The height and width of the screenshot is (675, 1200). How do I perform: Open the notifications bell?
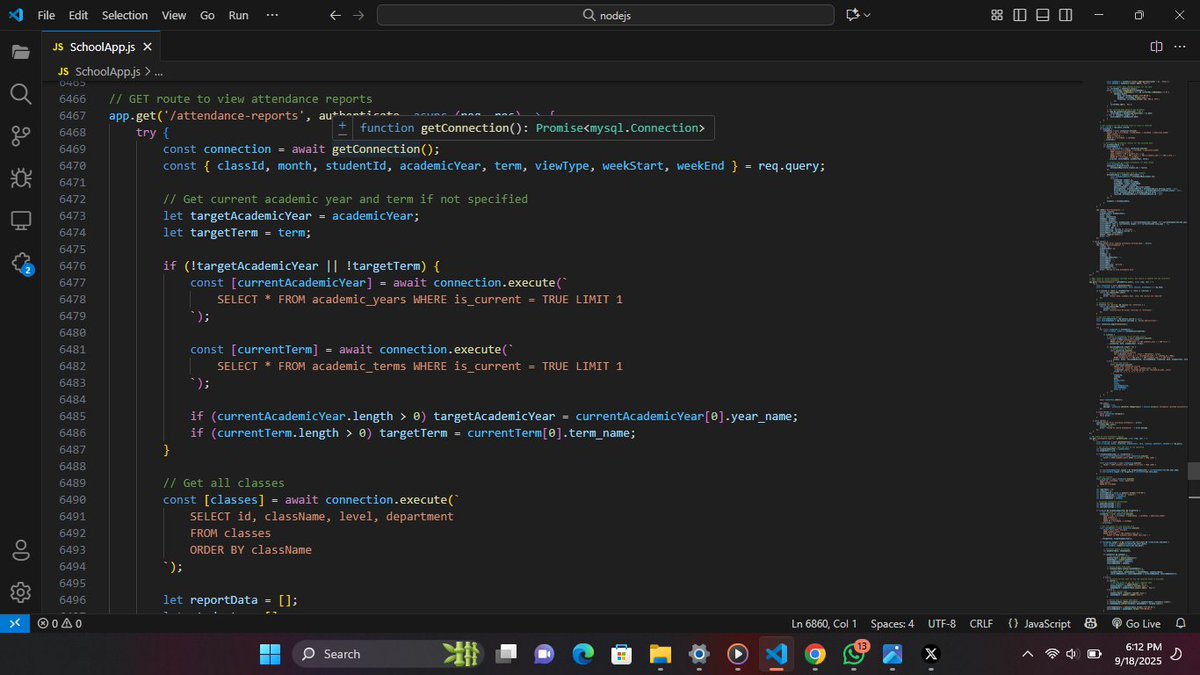coord(1181,623)
